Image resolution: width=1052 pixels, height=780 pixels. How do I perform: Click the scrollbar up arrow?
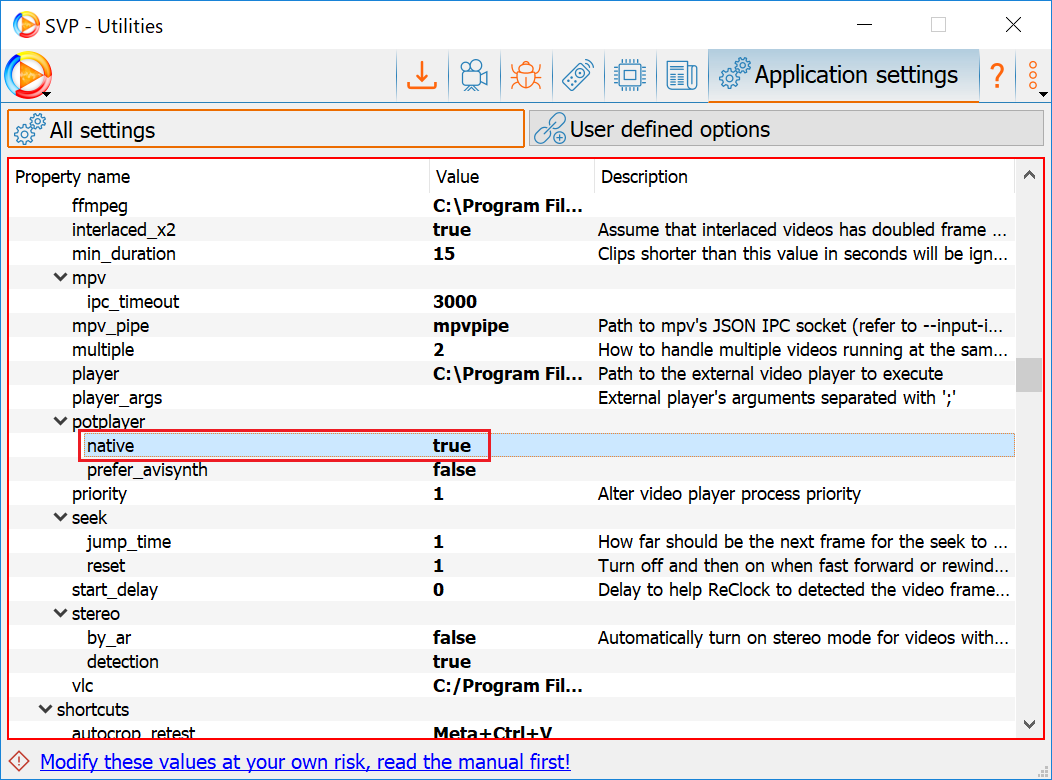1029,175
